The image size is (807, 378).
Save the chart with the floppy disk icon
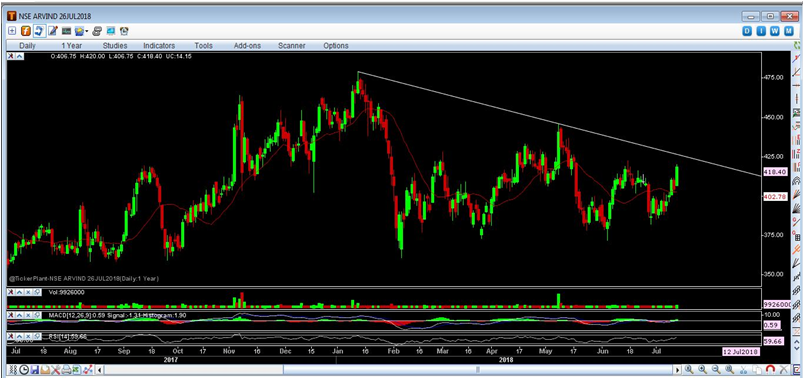click(34, 370)
